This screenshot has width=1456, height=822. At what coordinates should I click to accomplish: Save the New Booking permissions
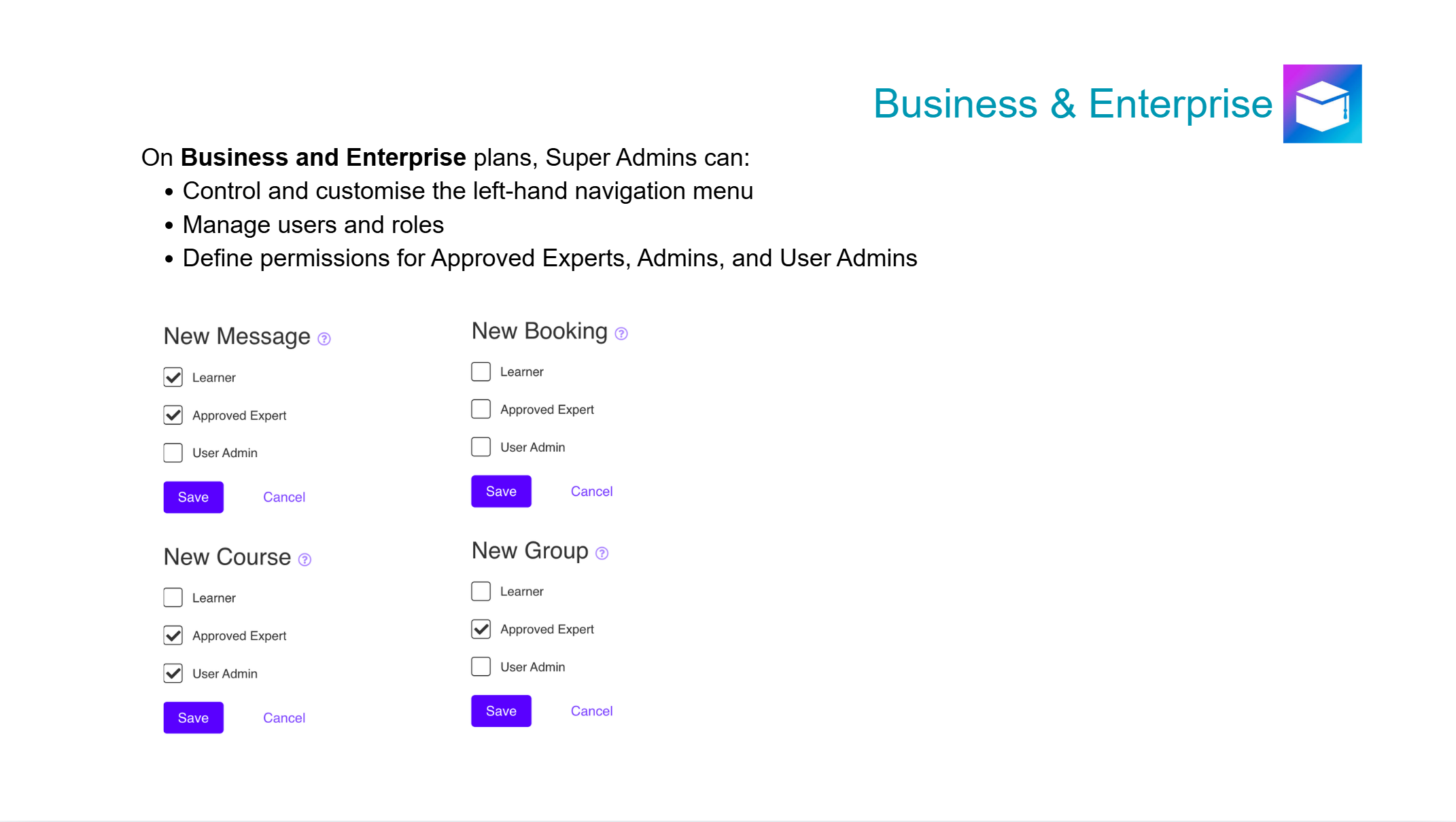501,492
